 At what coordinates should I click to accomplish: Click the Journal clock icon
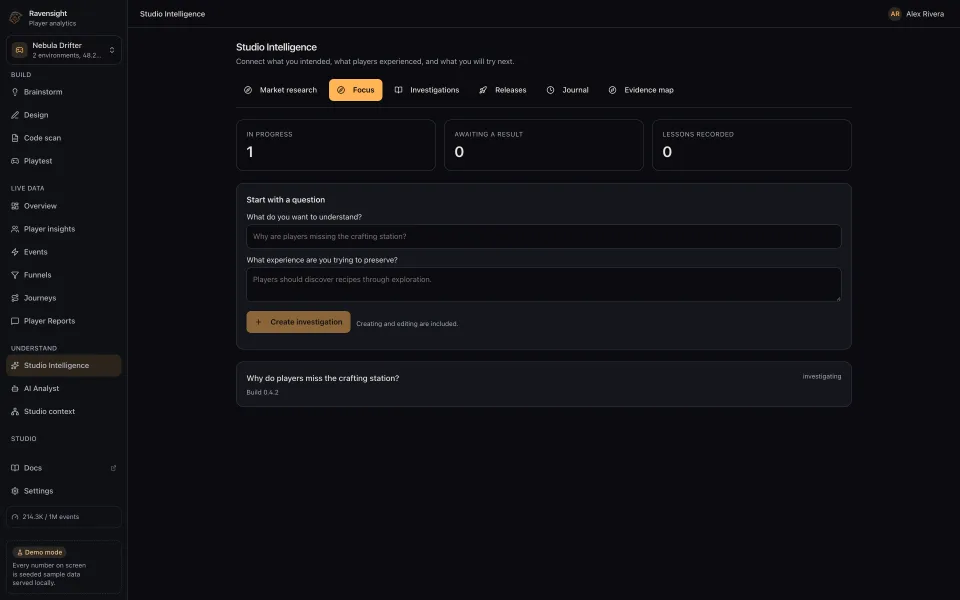550,90
